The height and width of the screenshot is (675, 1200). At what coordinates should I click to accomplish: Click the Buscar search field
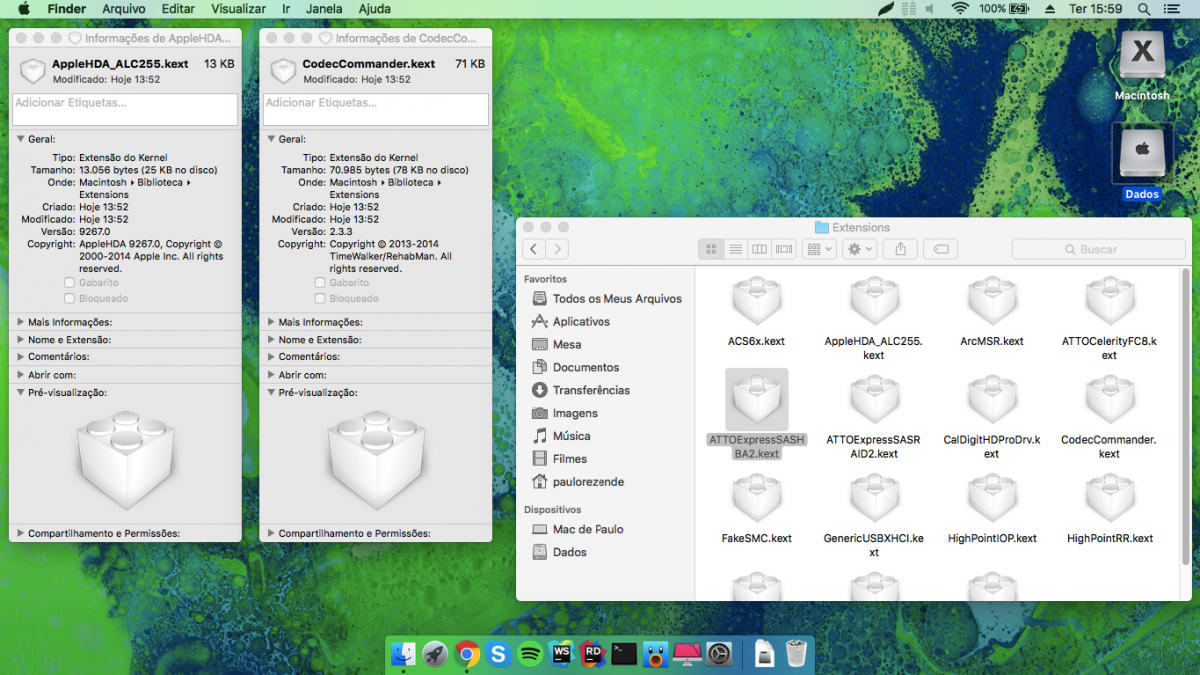1097,249
